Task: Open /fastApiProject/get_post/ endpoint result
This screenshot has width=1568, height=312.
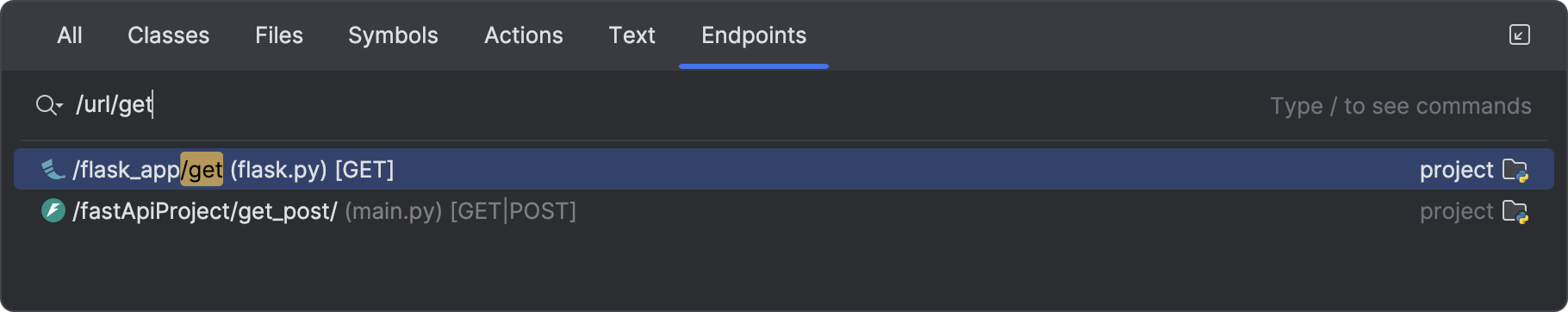Action: click(784, 210)
